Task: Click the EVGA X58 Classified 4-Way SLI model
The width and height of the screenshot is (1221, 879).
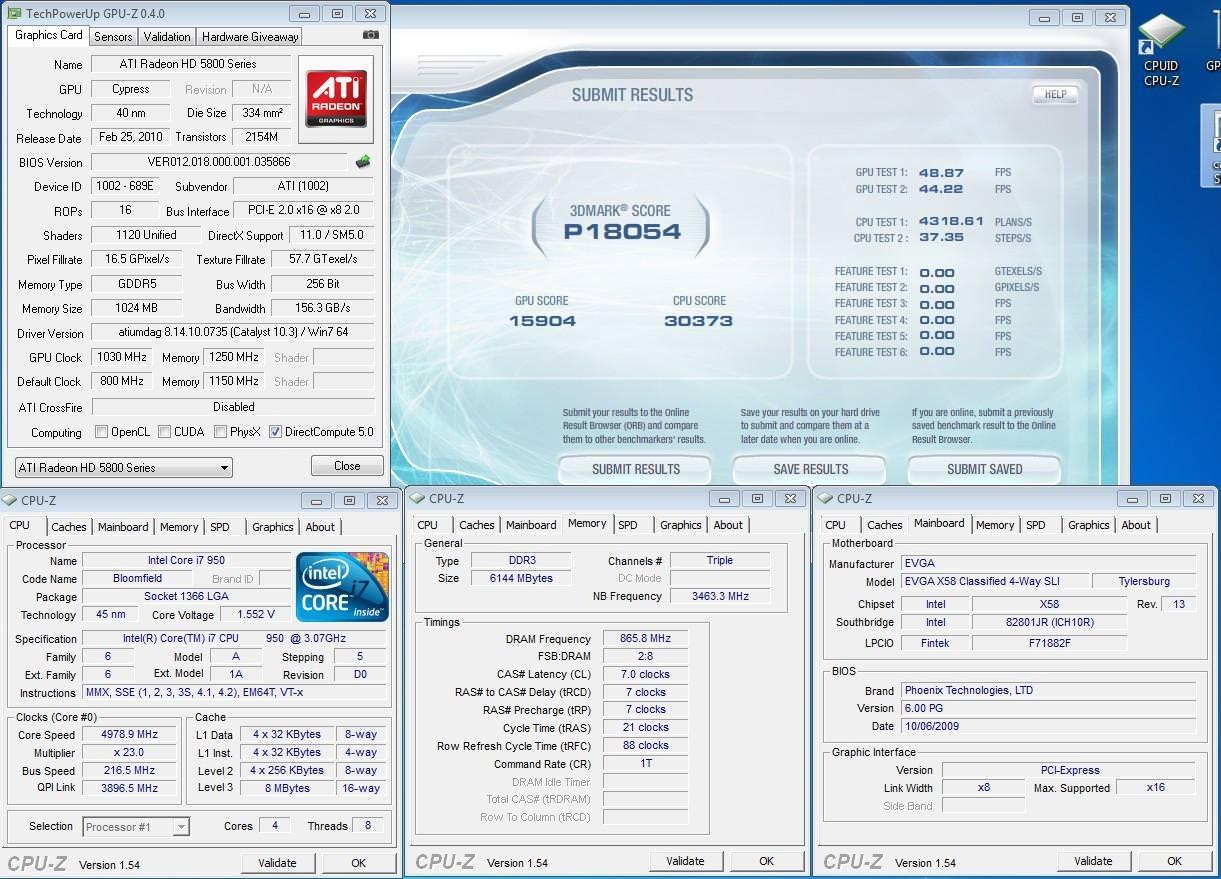Action: 994,581
